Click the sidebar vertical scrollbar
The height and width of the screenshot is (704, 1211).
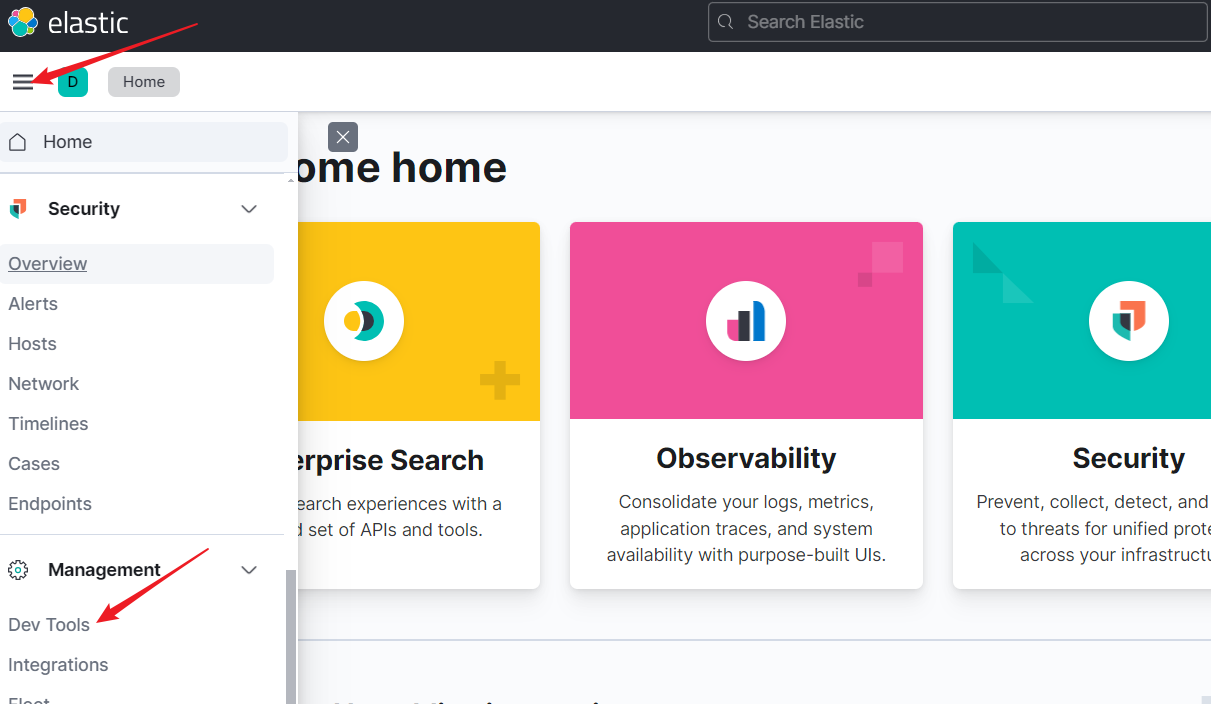291,636
